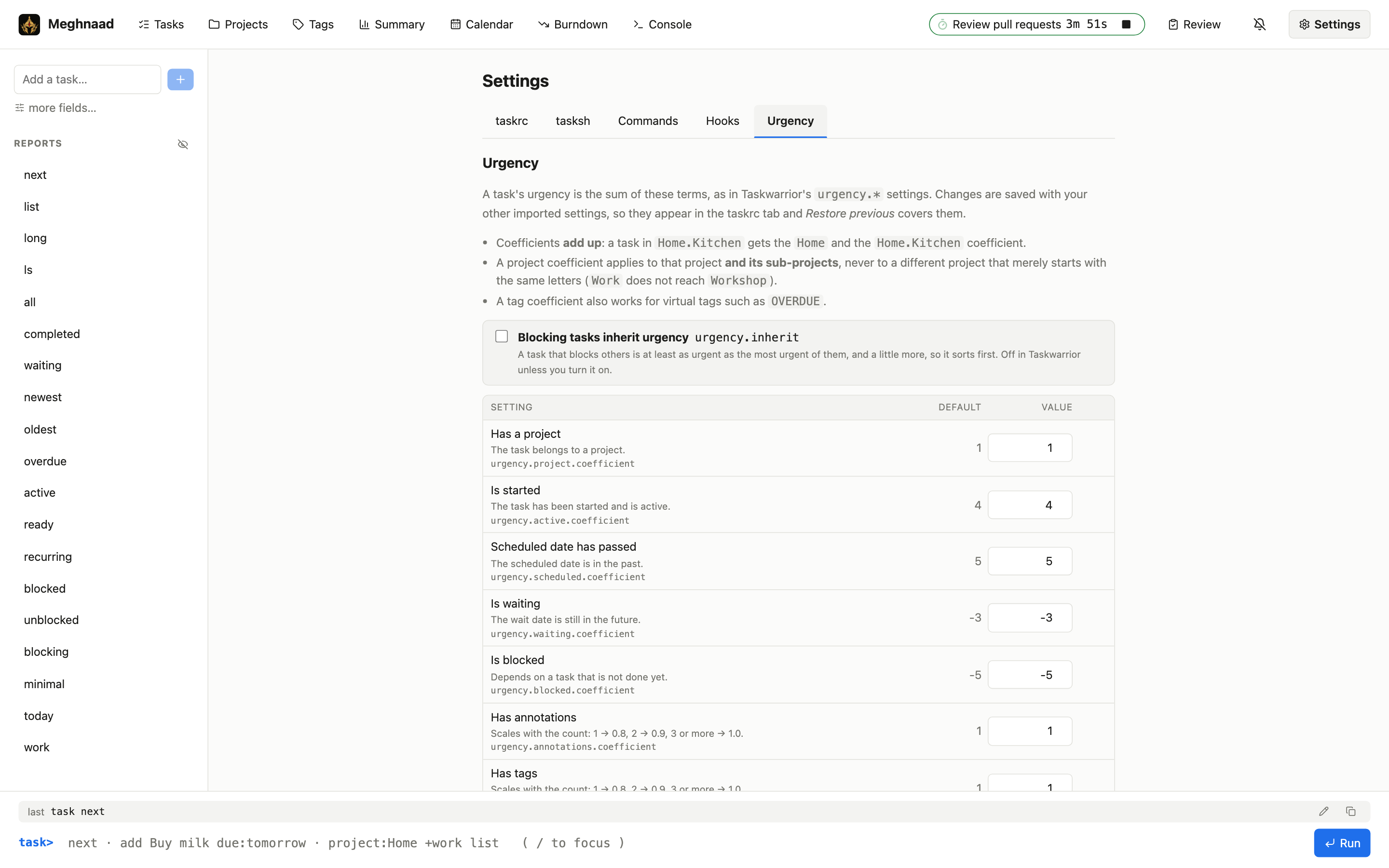Edit the Has a project coefficient value
The height and width of the screenshot is (868, 1389).
point(1030,448)
